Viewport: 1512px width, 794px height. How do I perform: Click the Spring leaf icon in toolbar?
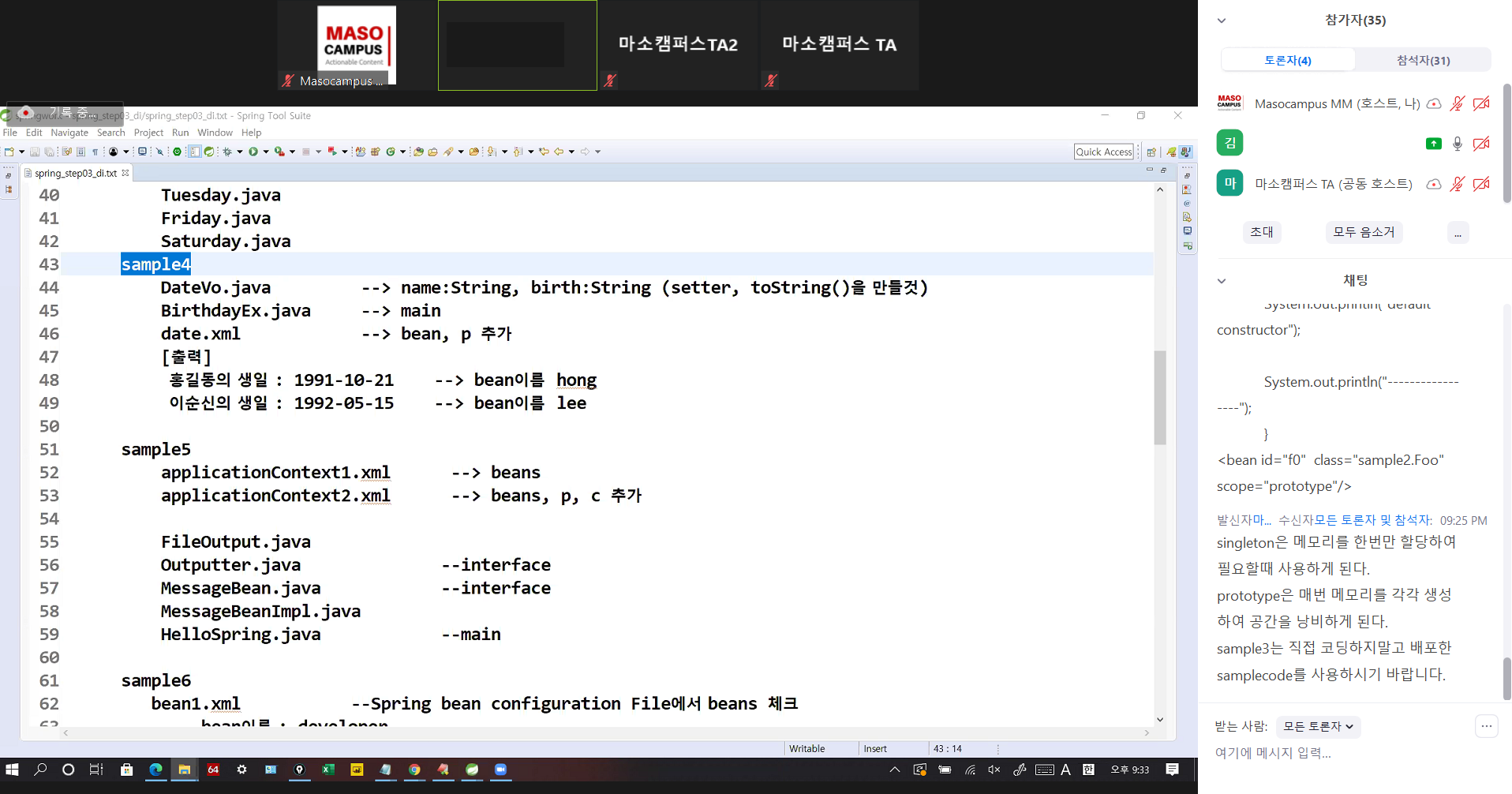(209, 152)
